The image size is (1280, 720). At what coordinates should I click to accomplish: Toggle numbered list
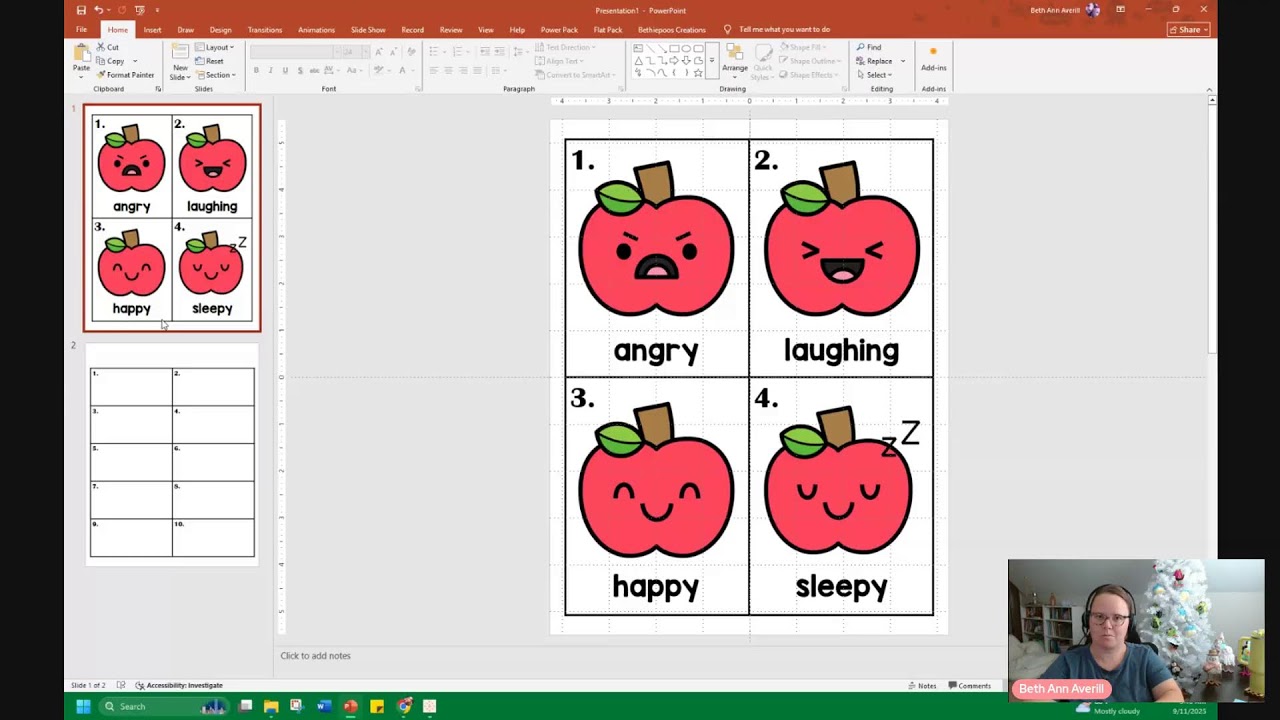pos(456,51)
